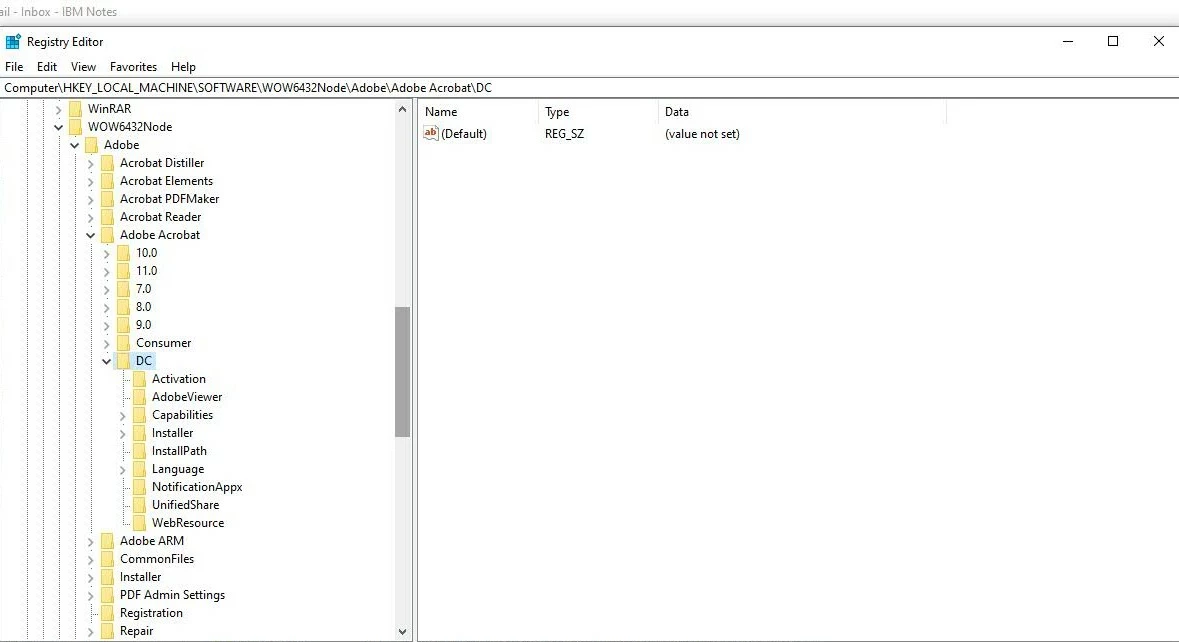Click the DC folder icon
Viewport: 1179px width, 642px height.
coord(123,362)
